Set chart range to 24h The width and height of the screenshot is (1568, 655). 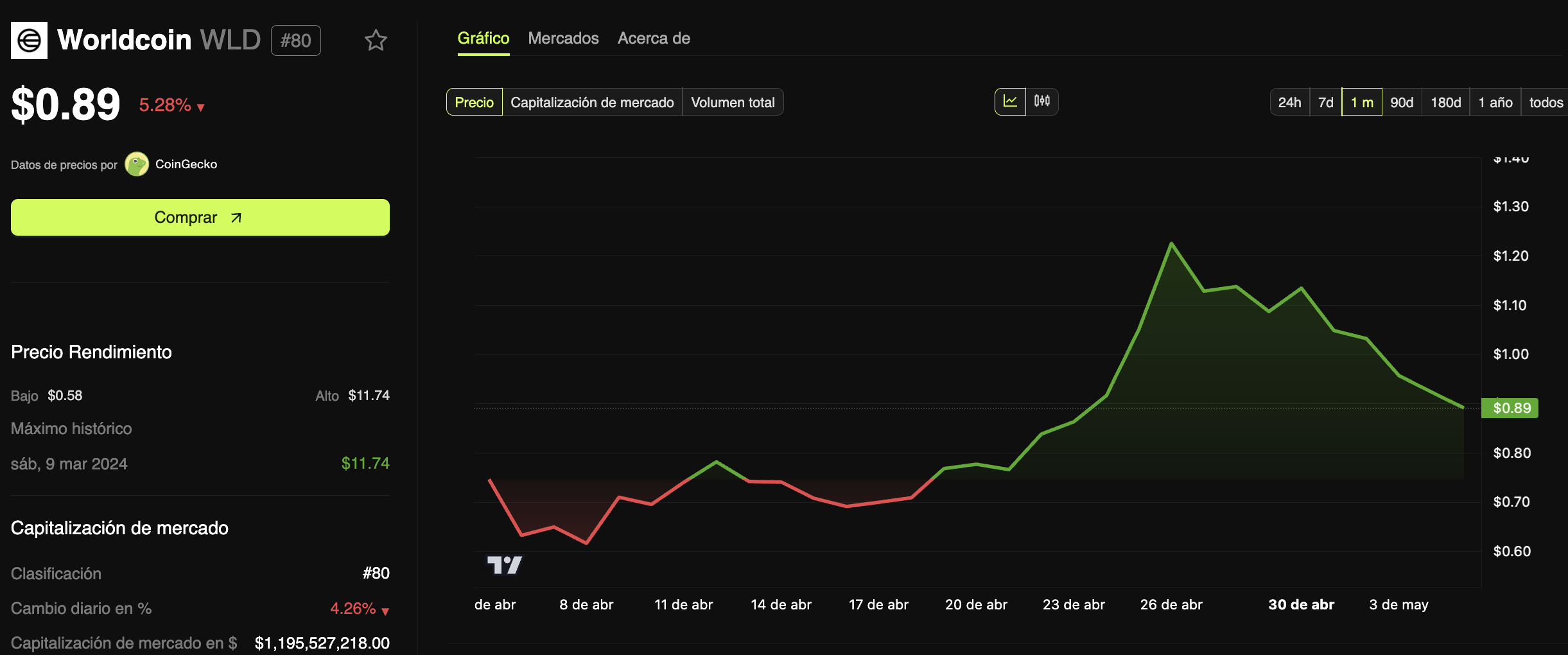(1289, 102)
